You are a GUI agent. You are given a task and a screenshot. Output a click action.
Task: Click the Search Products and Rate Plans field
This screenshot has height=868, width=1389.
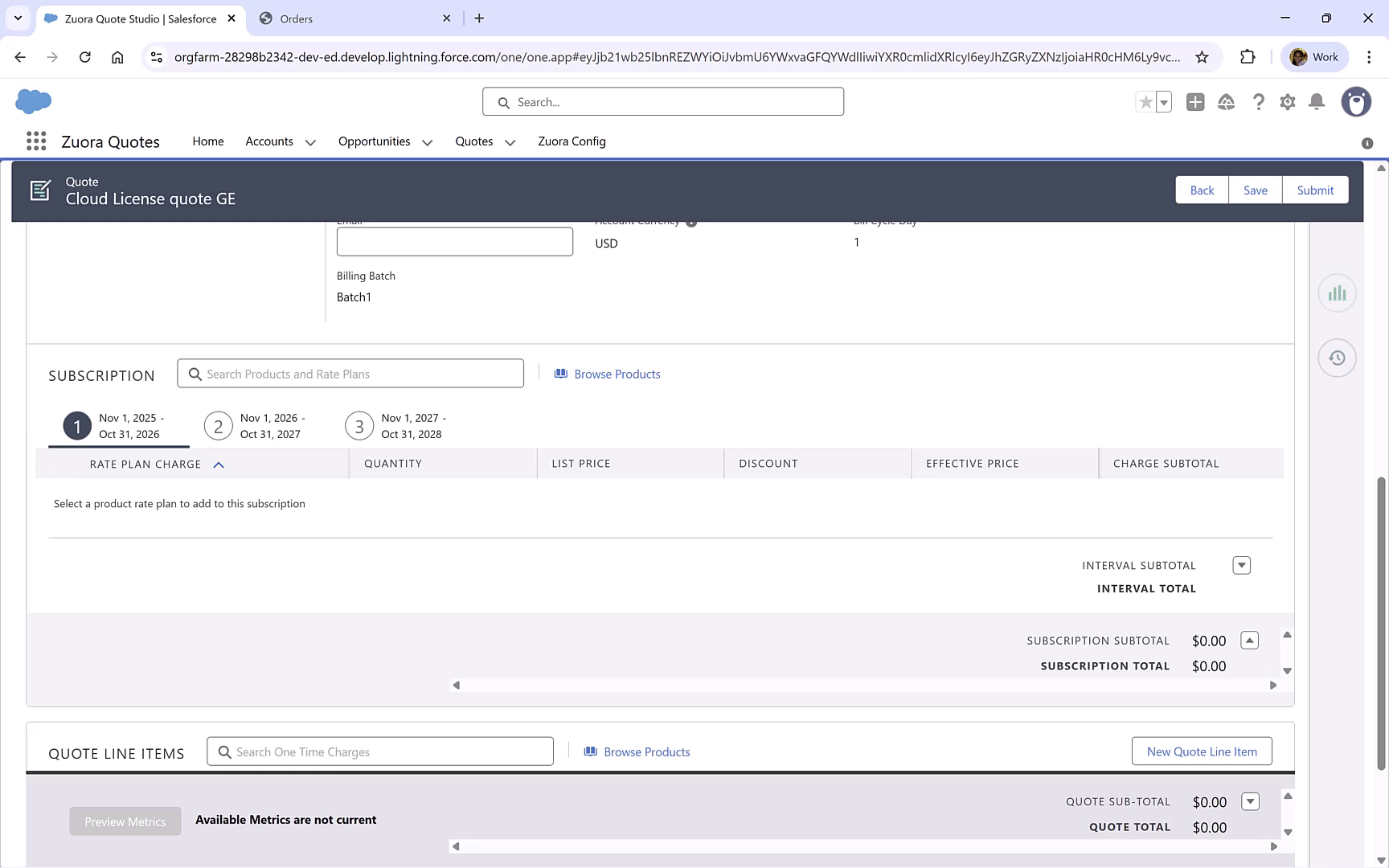(x=350, y=373)
